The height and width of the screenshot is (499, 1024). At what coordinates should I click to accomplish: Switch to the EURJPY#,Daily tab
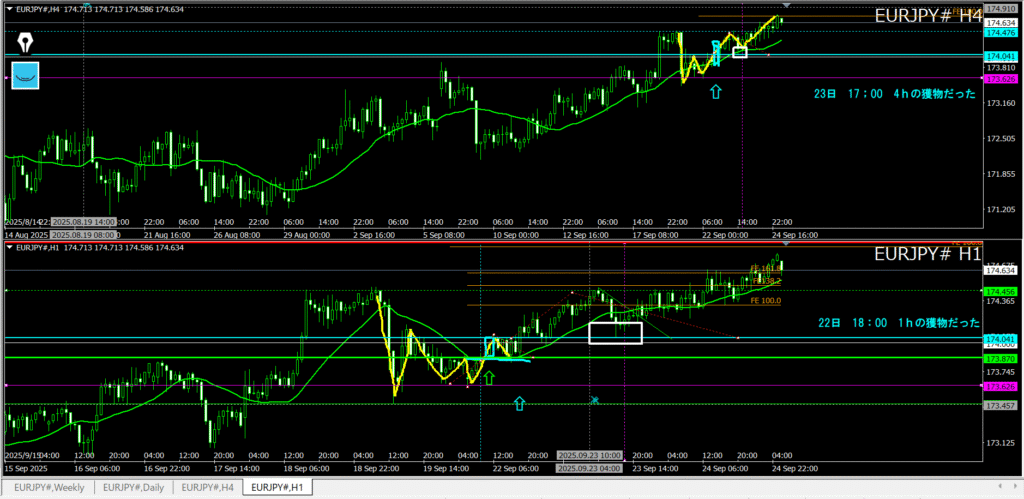coord(134,487)
